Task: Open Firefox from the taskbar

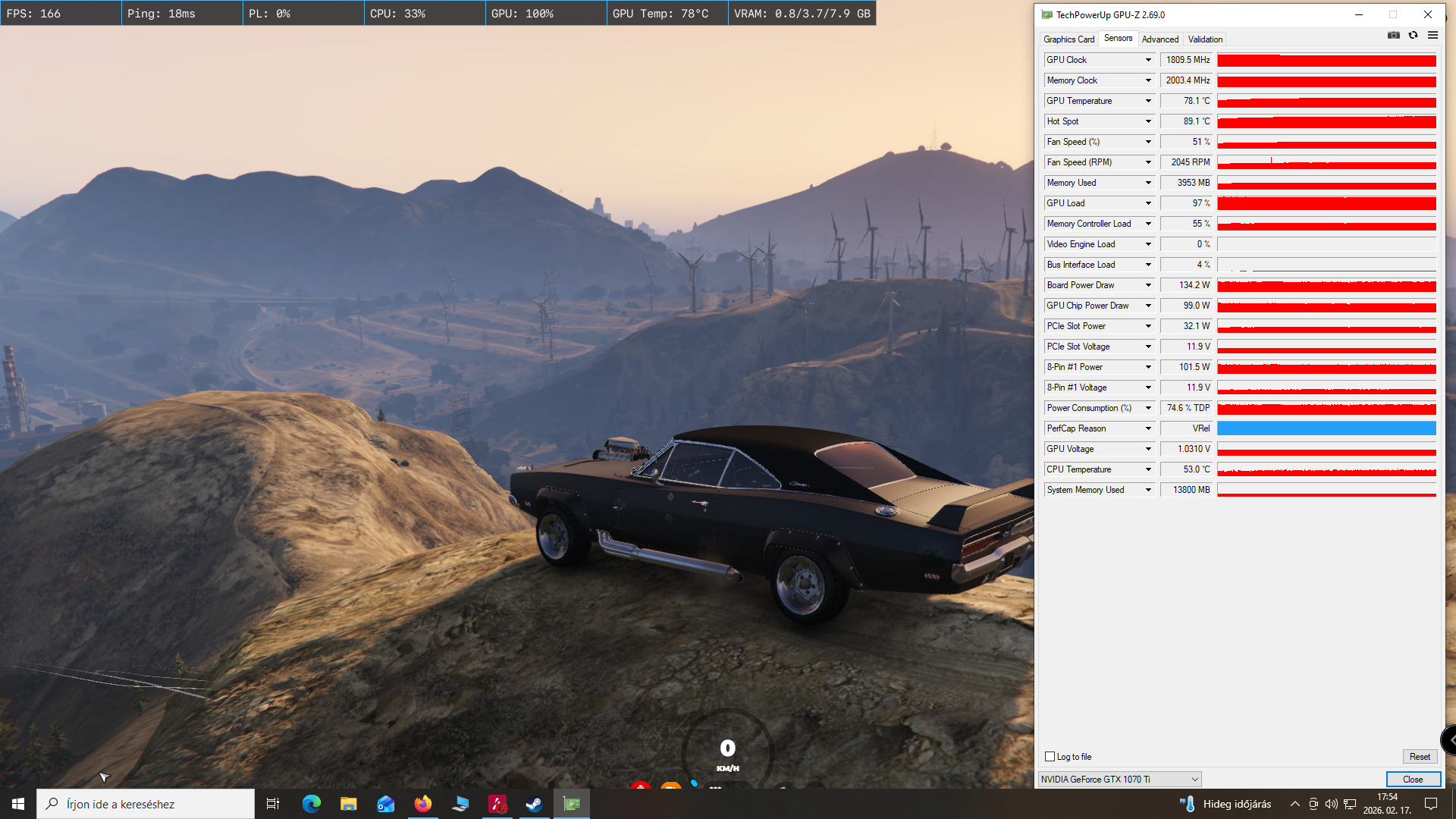Action: click(x=422, y=804)
